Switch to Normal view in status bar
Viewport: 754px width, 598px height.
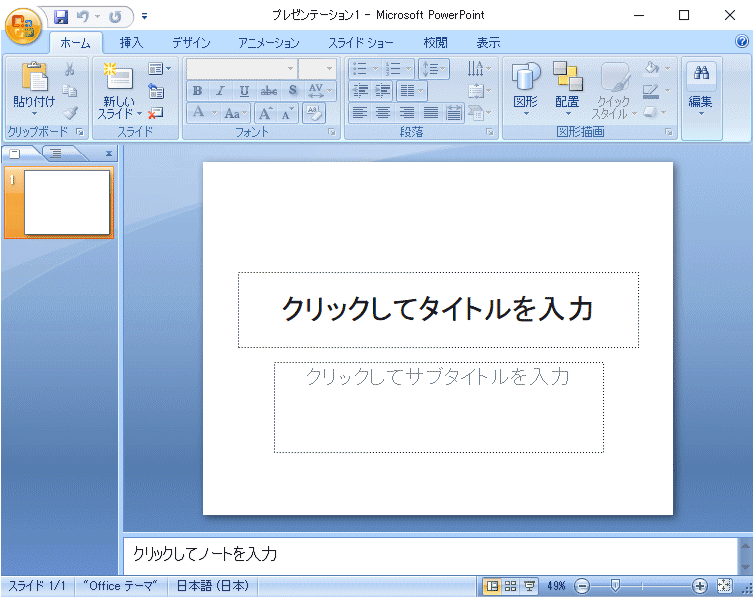[x=492, y=586]
